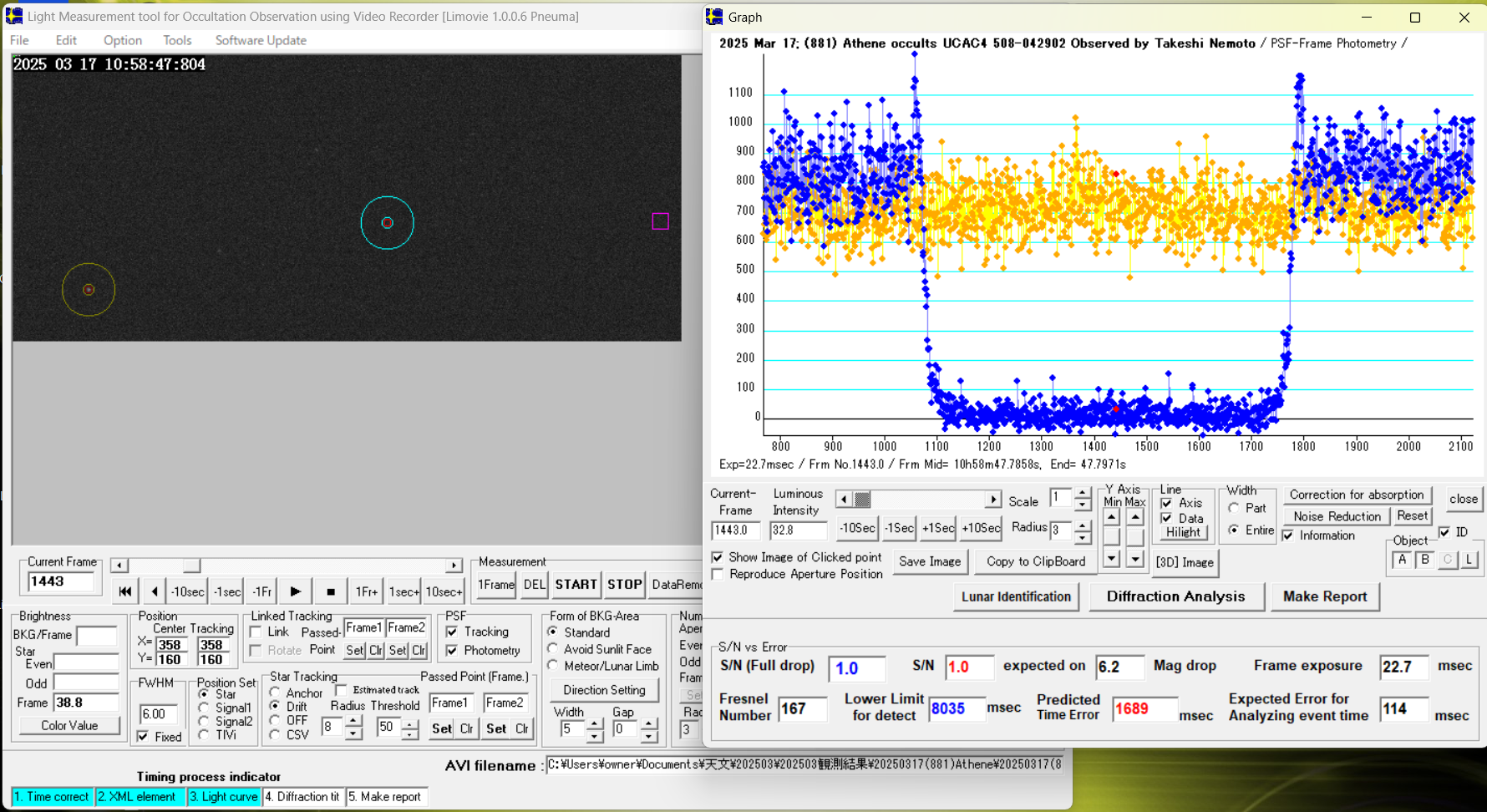Increase Scale value with up stepper
Image resolution: width=1487 pixels, height=812 pixels.
tap(1082, 494)
